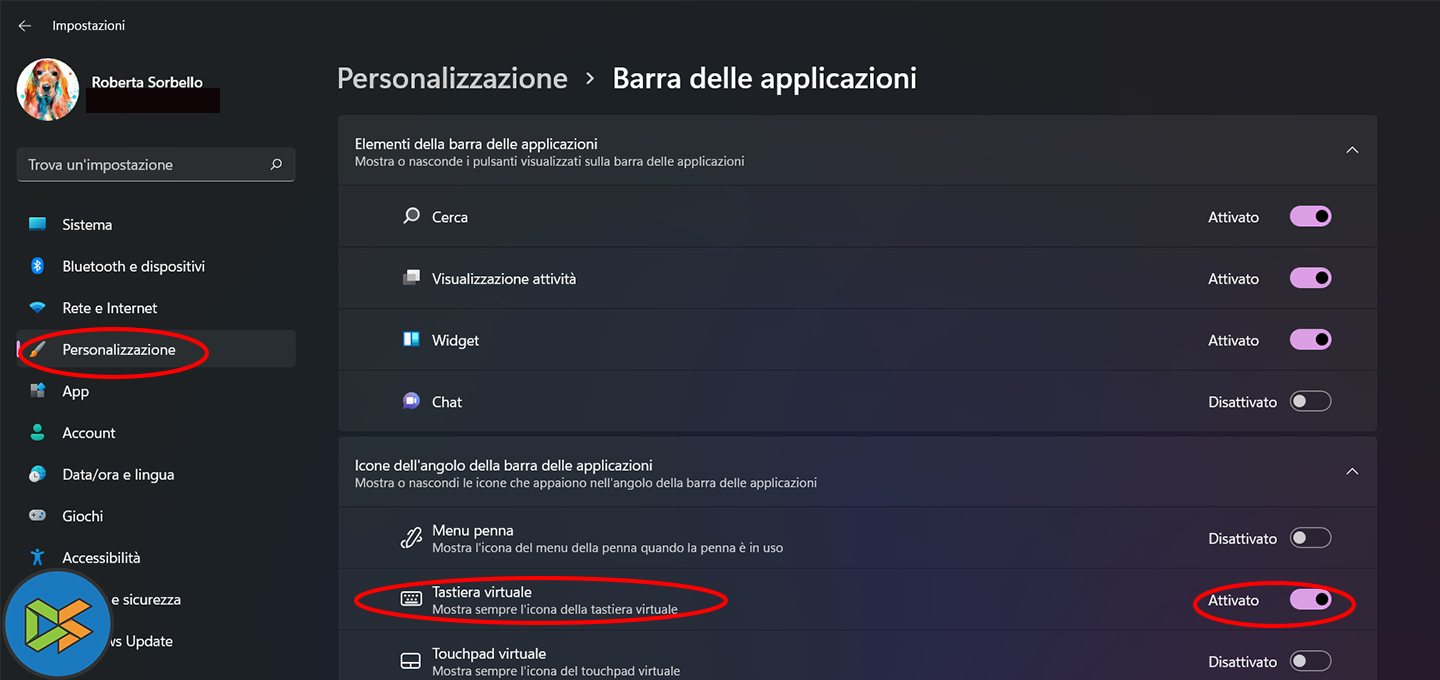1440x680 pixels.
Task: Open the Accessibilità settings page
Action: click(101, 558)
